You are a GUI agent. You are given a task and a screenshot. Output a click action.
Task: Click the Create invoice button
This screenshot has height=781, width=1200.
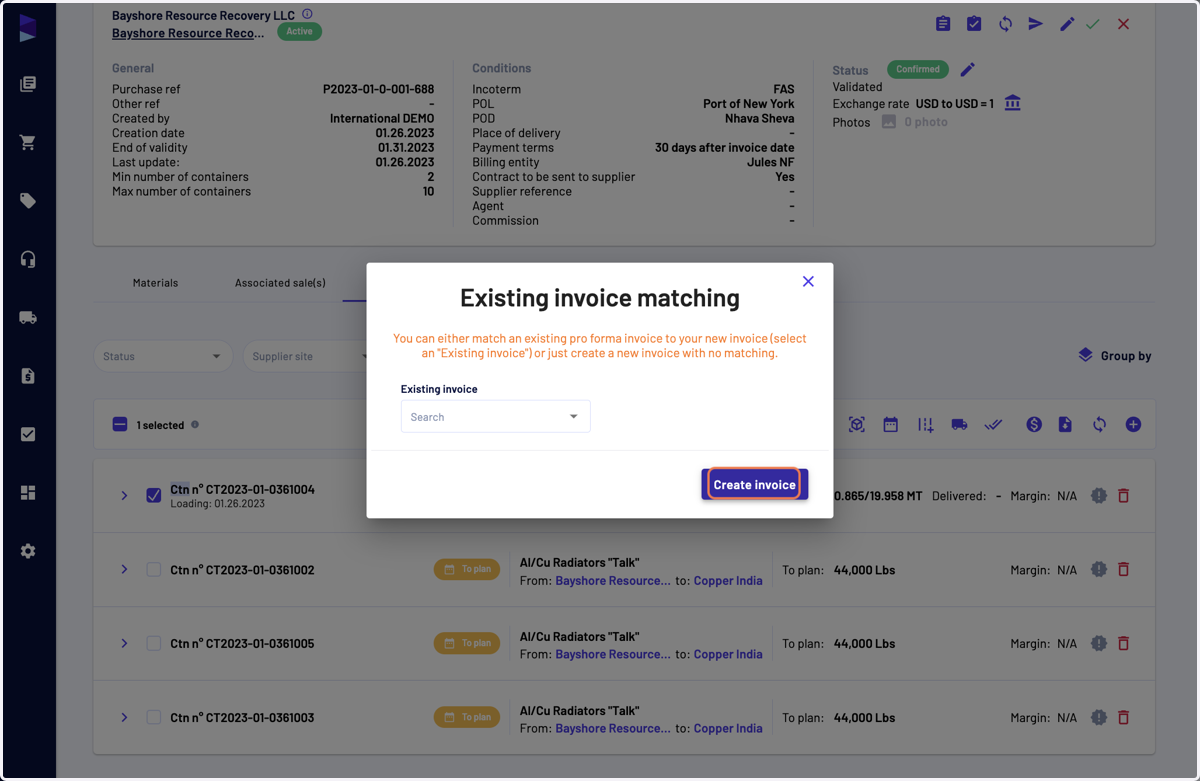(755, 485)
